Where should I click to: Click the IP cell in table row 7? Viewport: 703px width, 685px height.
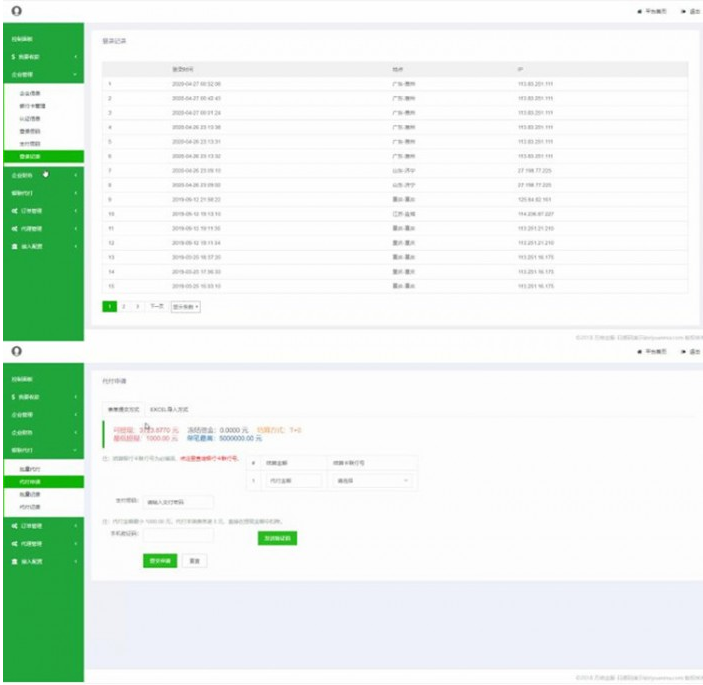534,170
